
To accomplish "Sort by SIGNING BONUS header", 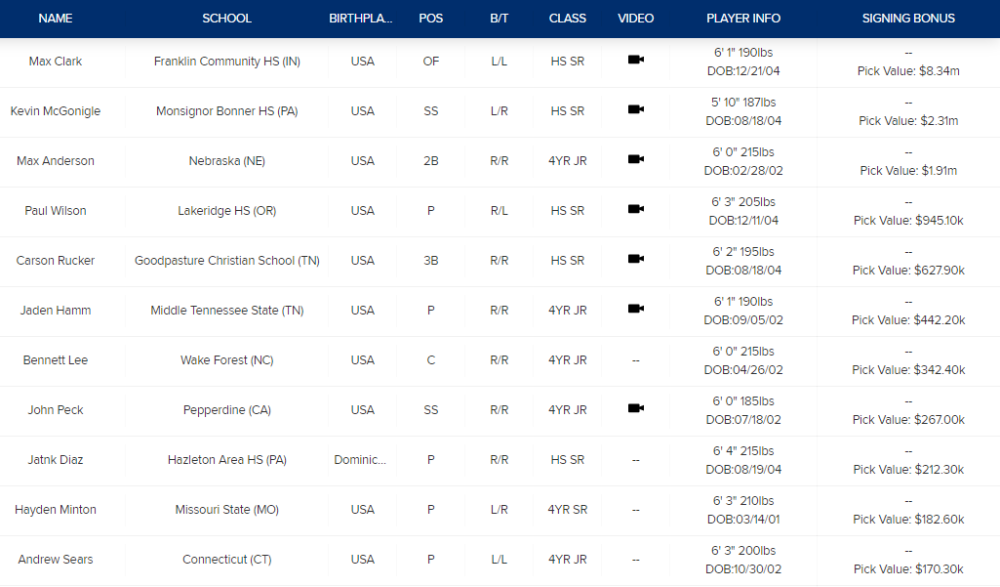I will pyautogui.click(x=908, y=18).
